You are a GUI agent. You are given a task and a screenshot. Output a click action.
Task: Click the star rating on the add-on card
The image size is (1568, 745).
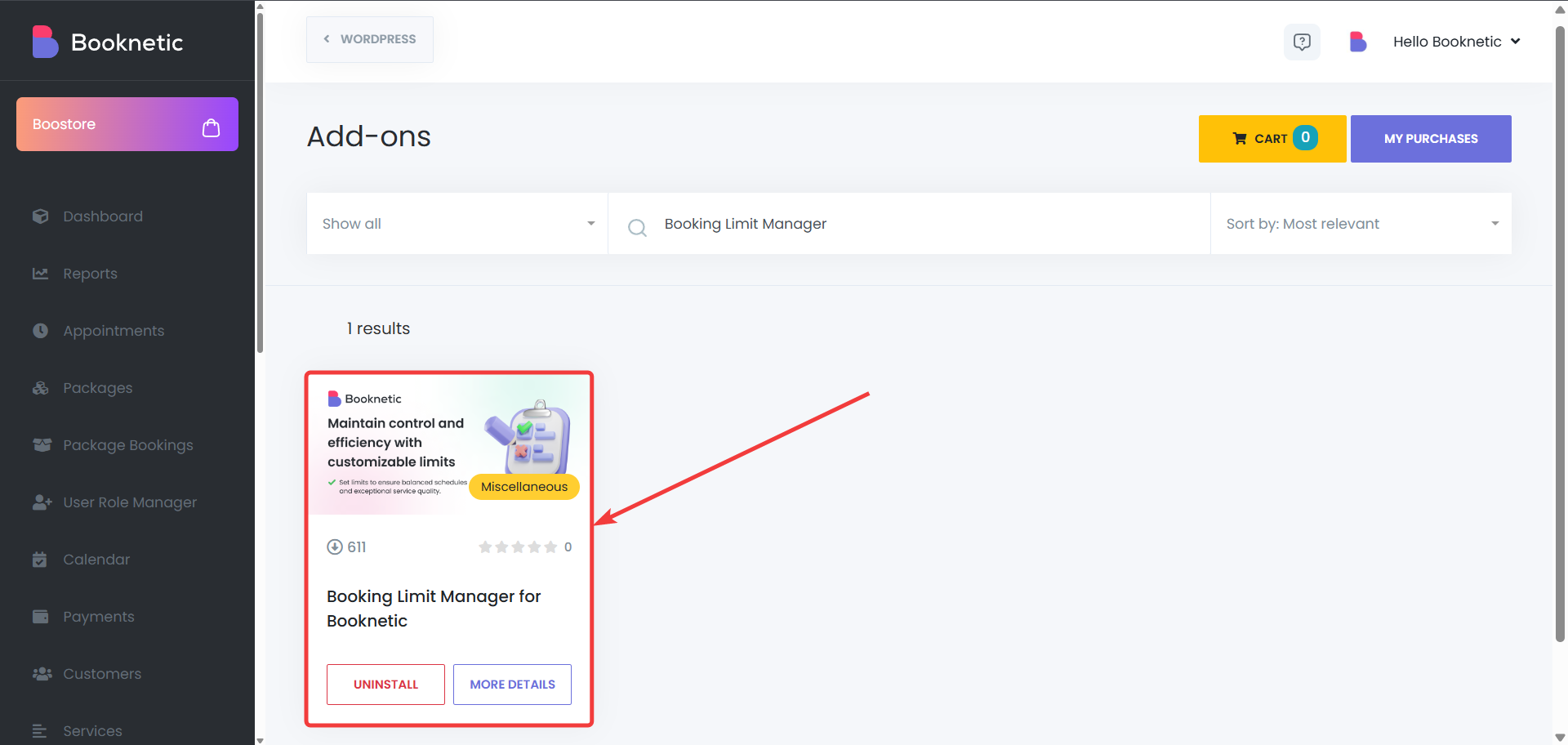tap(518, 547)
